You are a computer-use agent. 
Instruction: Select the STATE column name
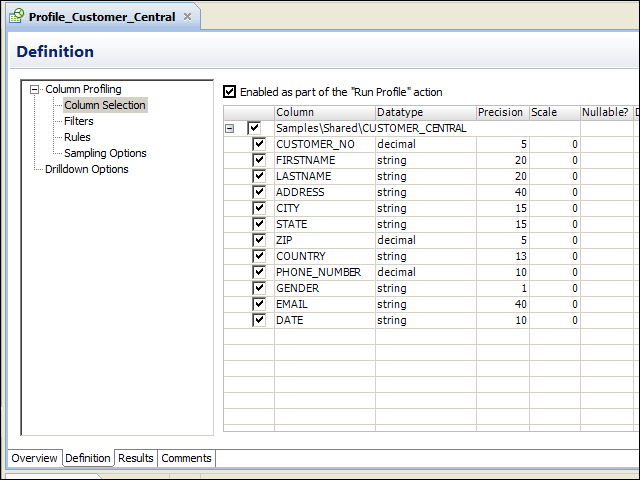click(x=291, y=224)
